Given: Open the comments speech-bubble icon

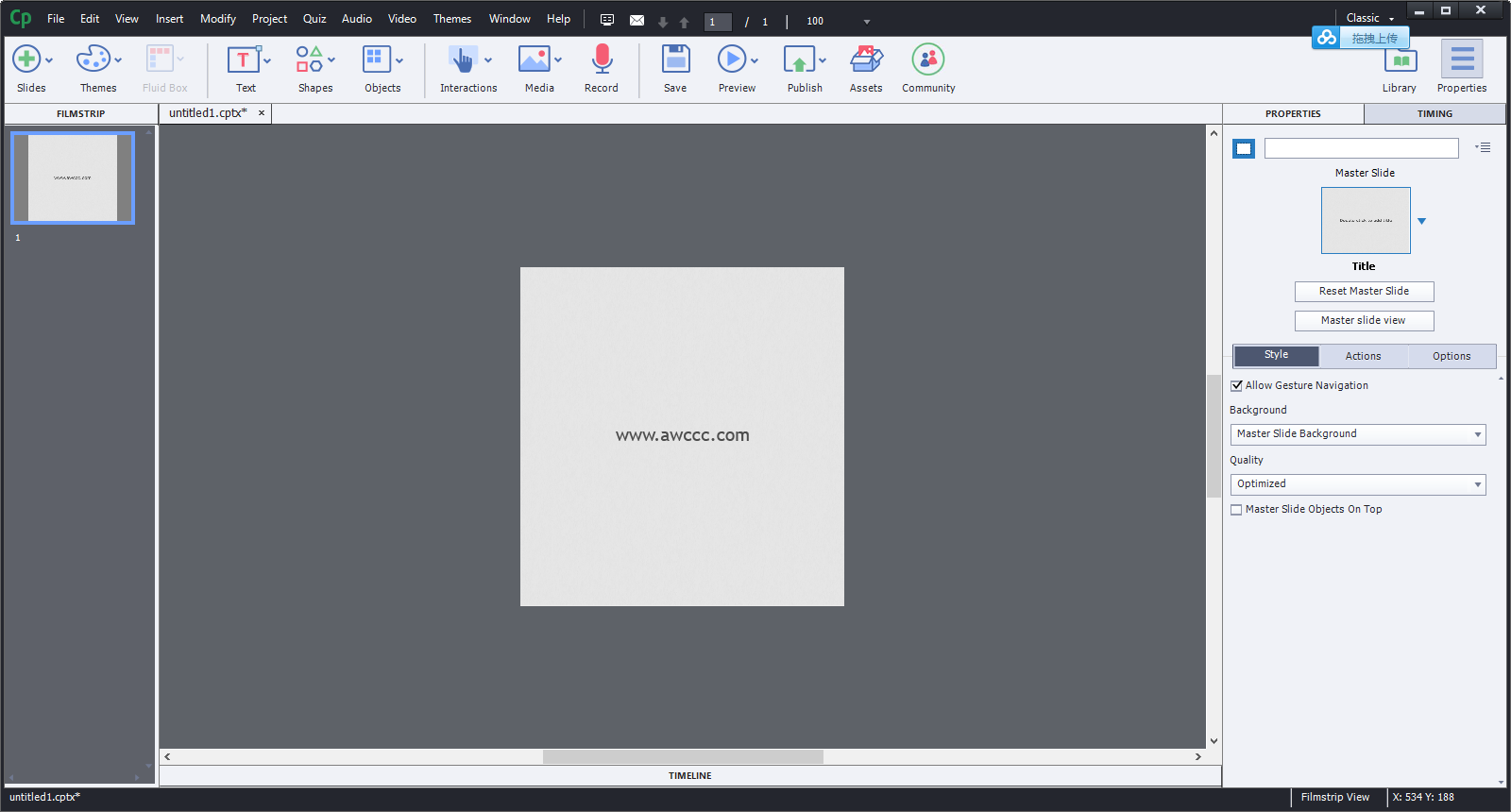Looking at the screenshot, I should click(x=607, y=20).
